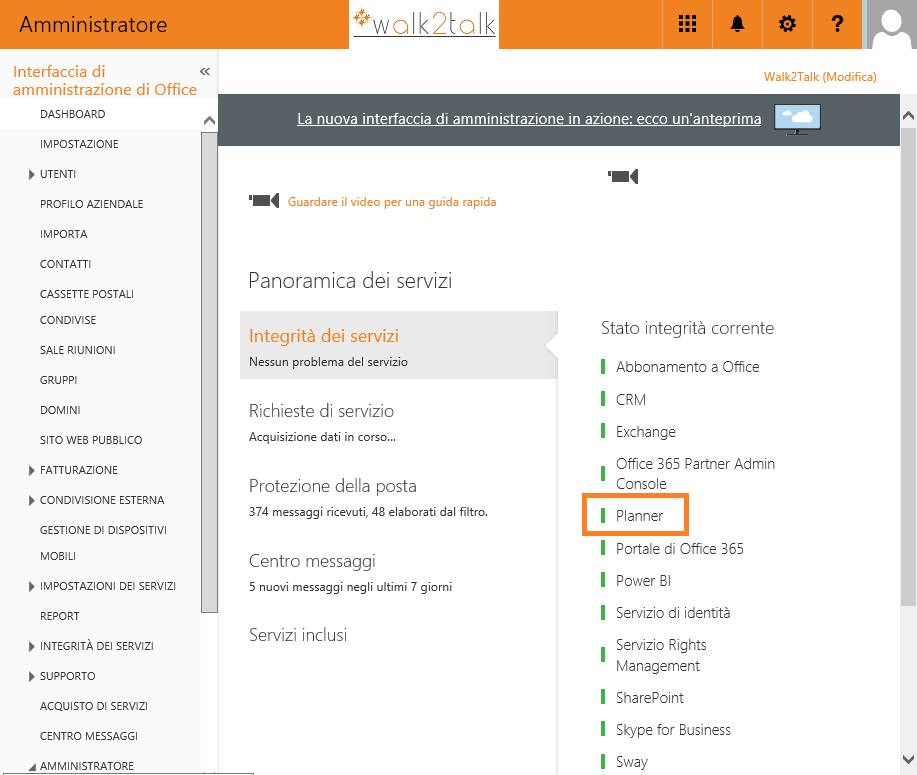Open IMPOSTAZIONE in the sidebar
Image resolution: width=917 pixels, height=775 pixels.
coord(79,144)
